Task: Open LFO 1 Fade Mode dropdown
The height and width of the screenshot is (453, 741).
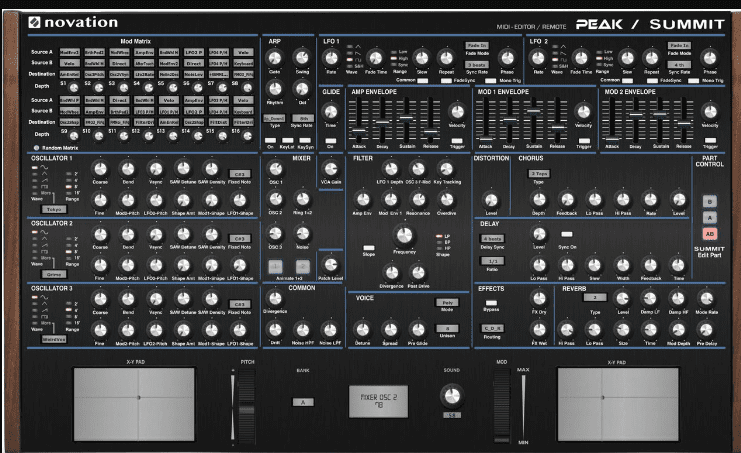Action: 477,45
